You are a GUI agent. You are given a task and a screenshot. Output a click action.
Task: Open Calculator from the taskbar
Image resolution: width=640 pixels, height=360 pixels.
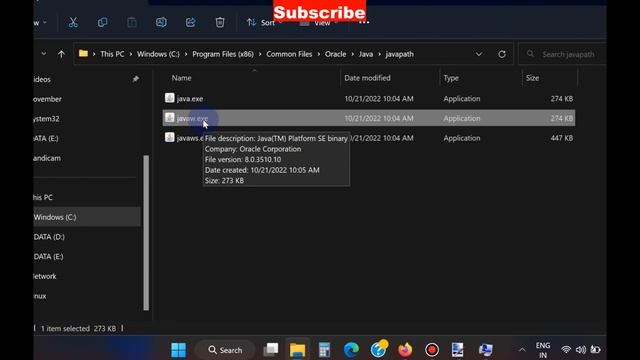click(324, 350)
